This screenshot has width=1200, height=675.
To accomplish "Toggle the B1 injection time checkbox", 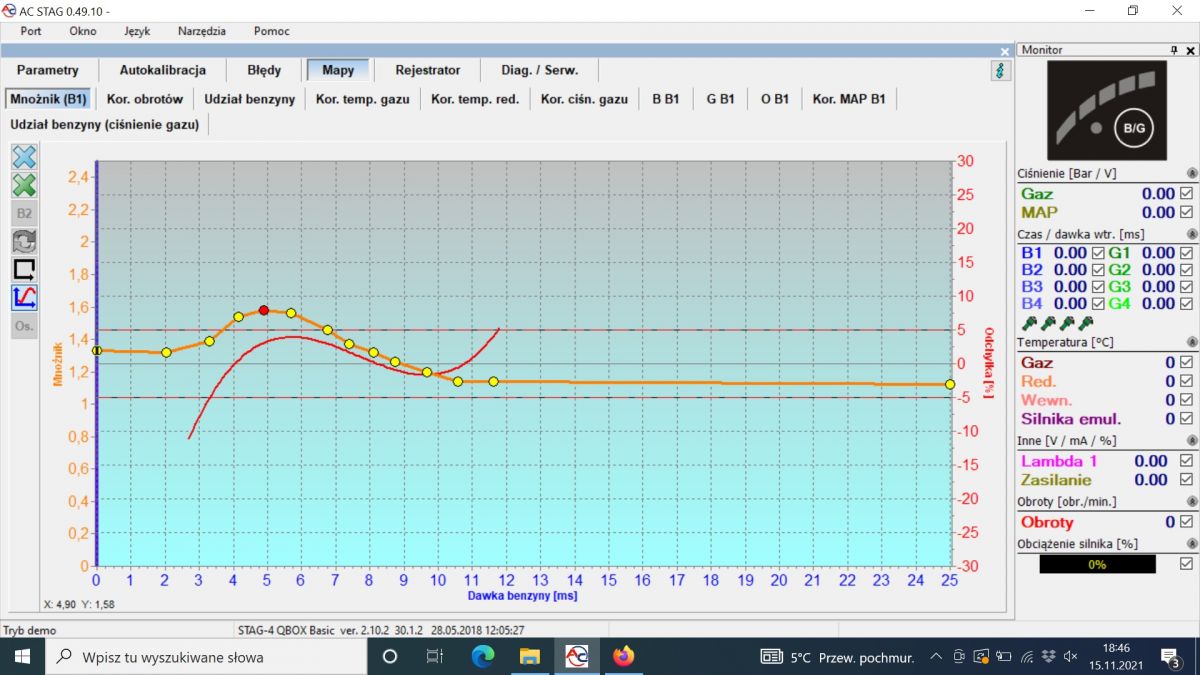I will click(x=1098, y=253).
